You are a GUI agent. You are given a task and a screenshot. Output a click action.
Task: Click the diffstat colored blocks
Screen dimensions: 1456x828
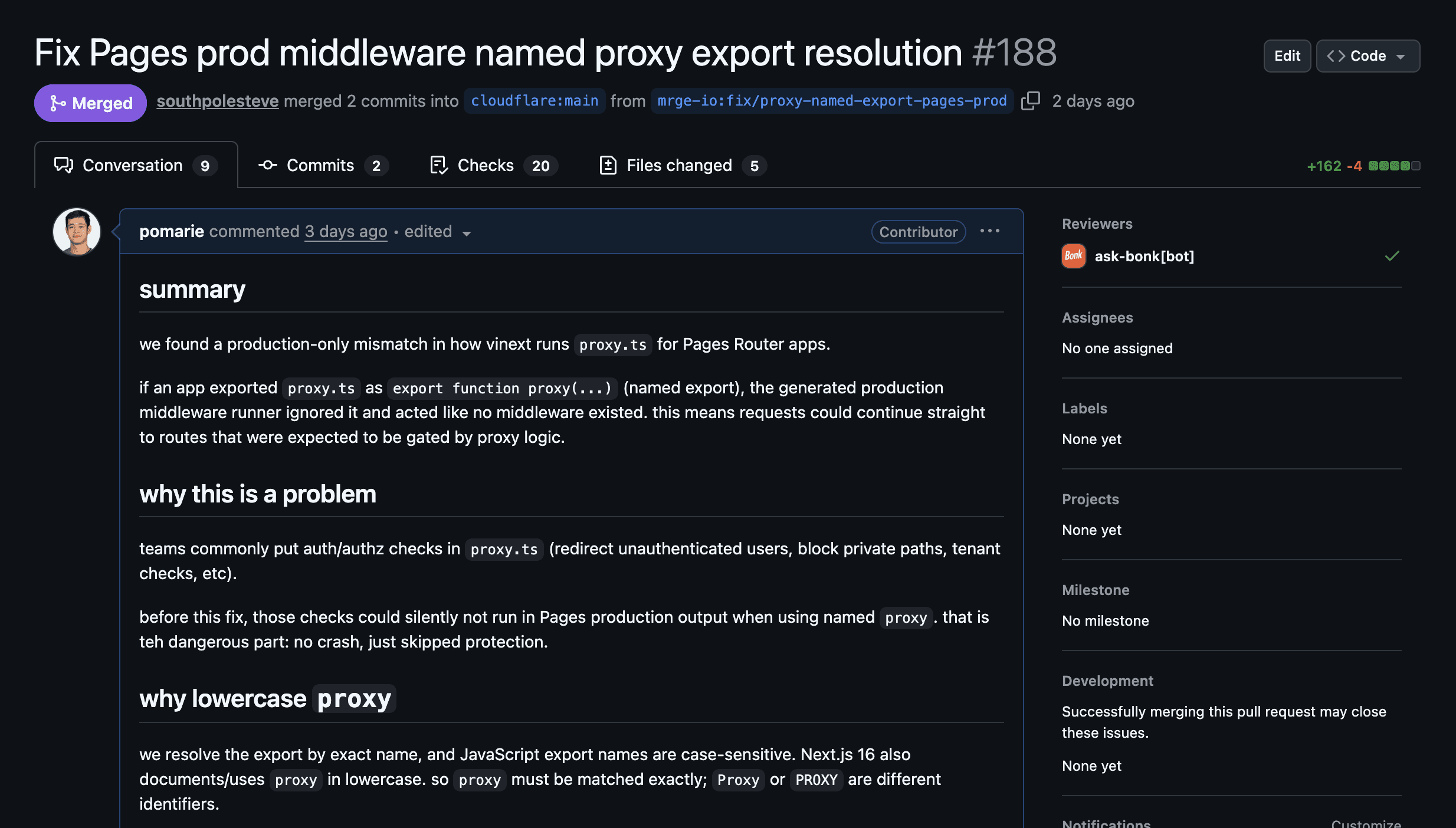(x=1393, y=166)
